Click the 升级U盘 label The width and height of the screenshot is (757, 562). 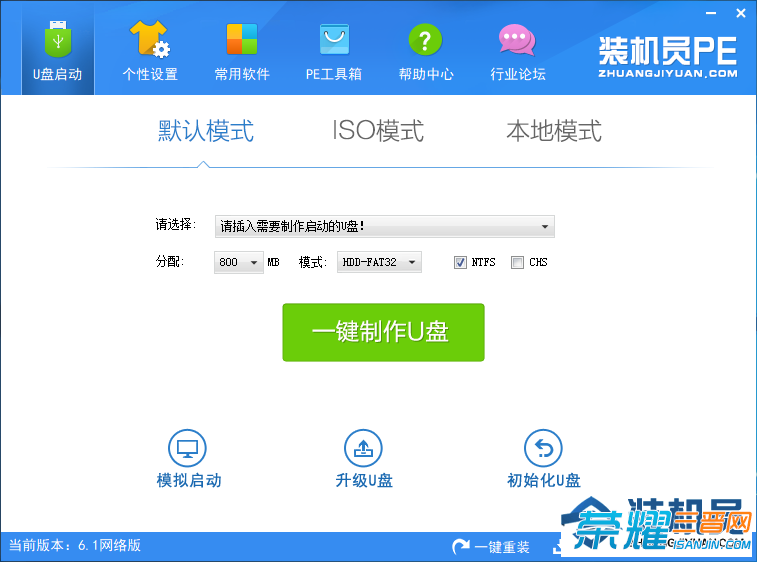pos(364,480)
